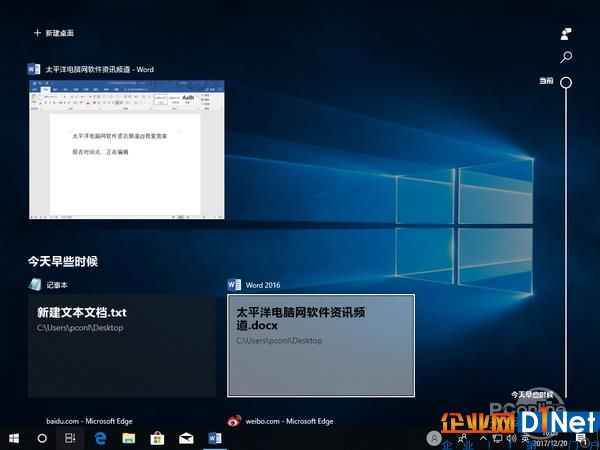Open the Word window thumbnail preview
600x450 pixels.
pyautogui.click(x=127, y=150)
